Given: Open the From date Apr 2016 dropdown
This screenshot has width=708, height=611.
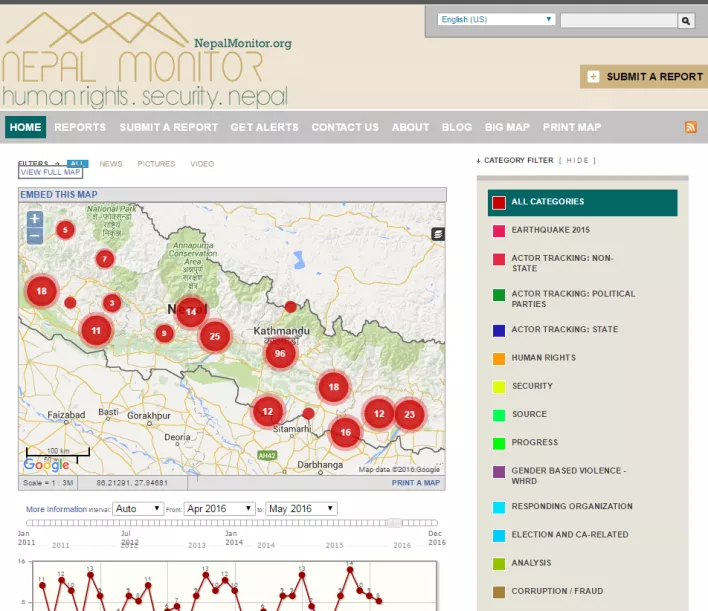Looking at the screenshot, I should [219, 509].
